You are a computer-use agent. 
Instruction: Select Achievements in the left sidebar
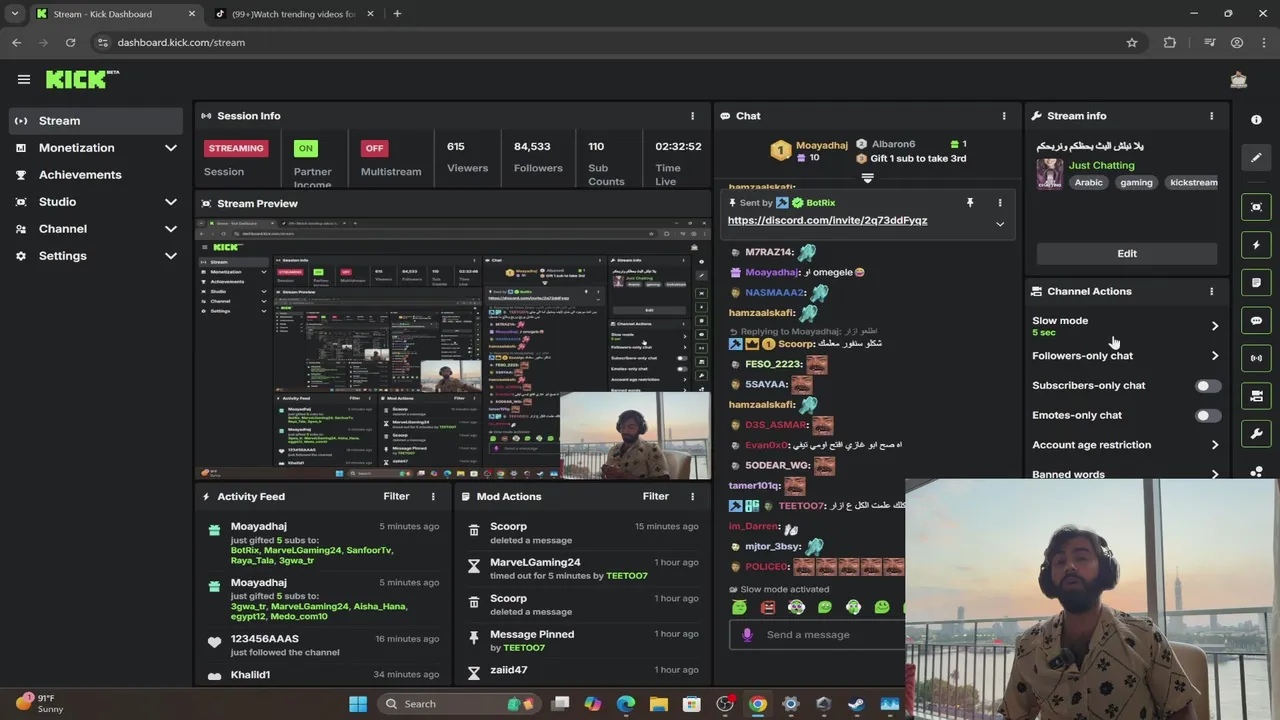[x=96, y=175]
